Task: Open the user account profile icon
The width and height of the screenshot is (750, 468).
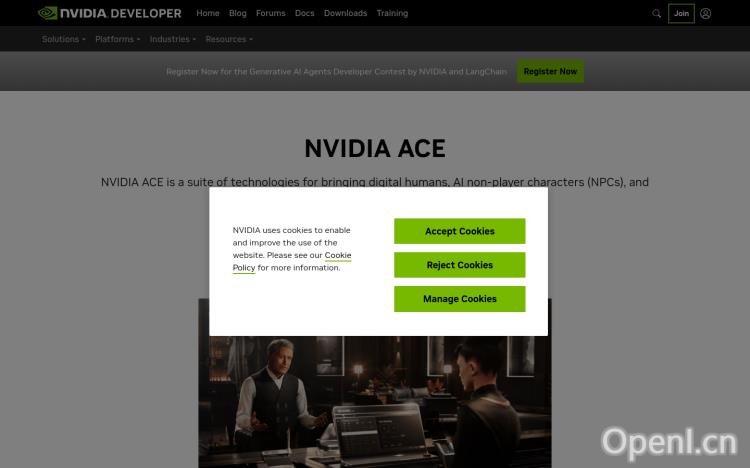Action: [x=706, y=13]
